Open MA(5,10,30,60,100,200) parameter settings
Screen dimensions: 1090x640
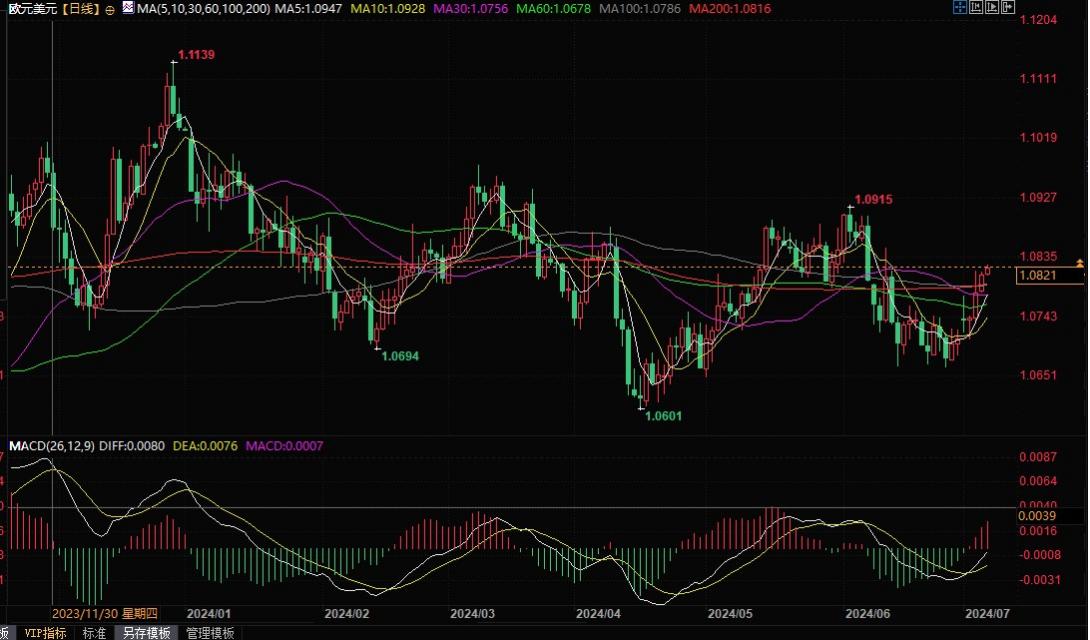[204, 8]
